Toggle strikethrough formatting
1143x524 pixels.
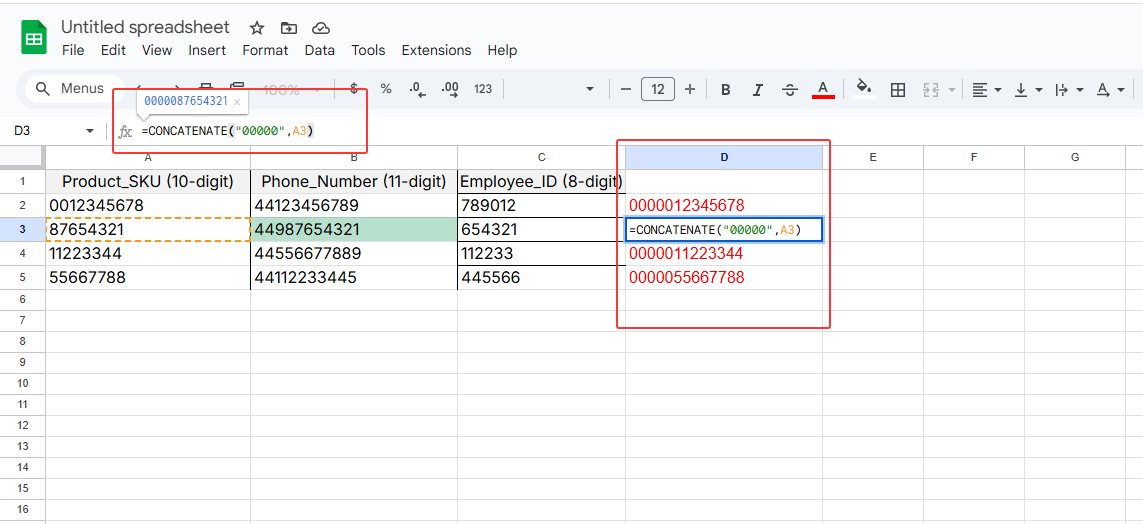(x=789, y=90)
